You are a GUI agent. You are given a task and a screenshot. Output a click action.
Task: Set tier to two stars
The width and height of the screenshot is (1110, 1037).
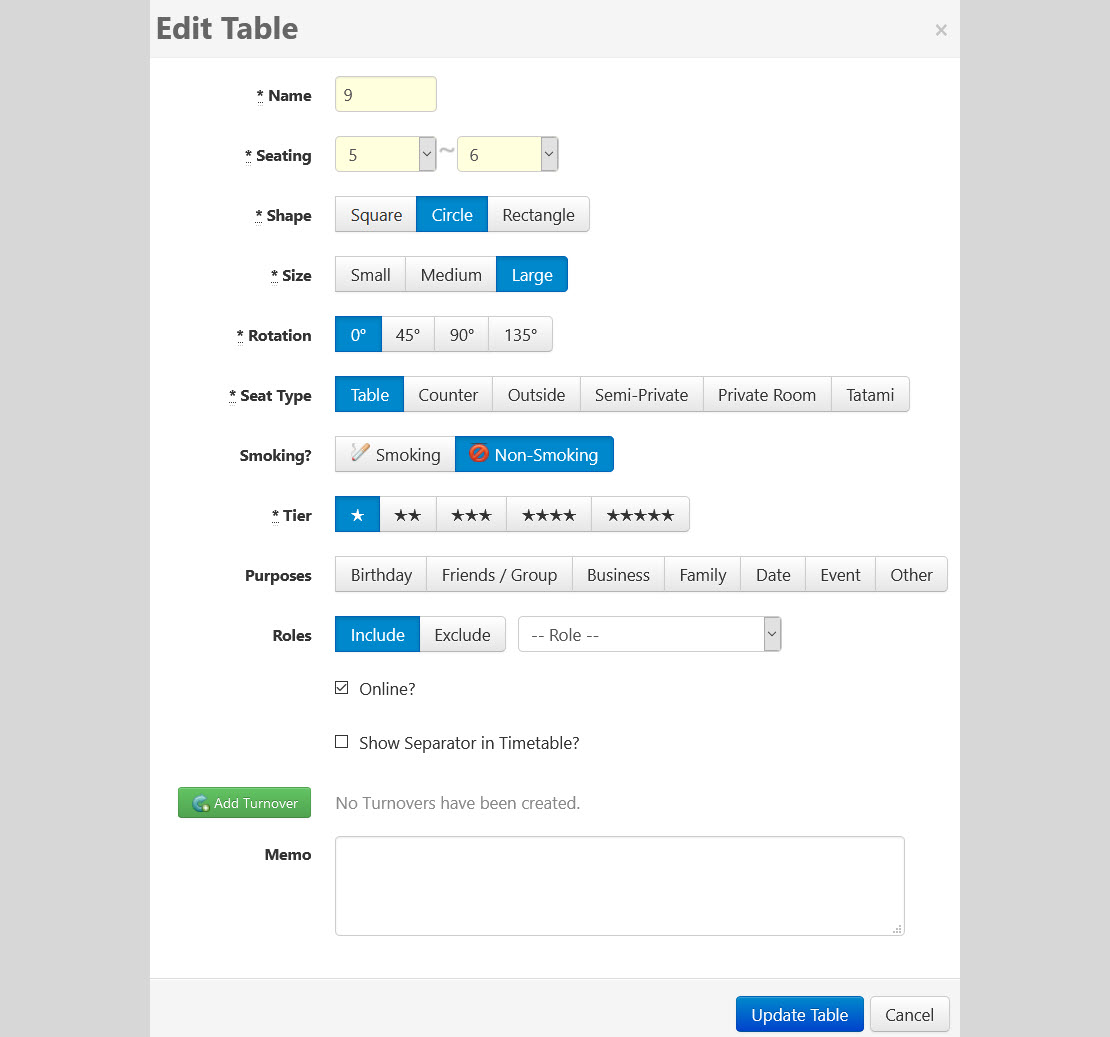(x=408, y=515)
